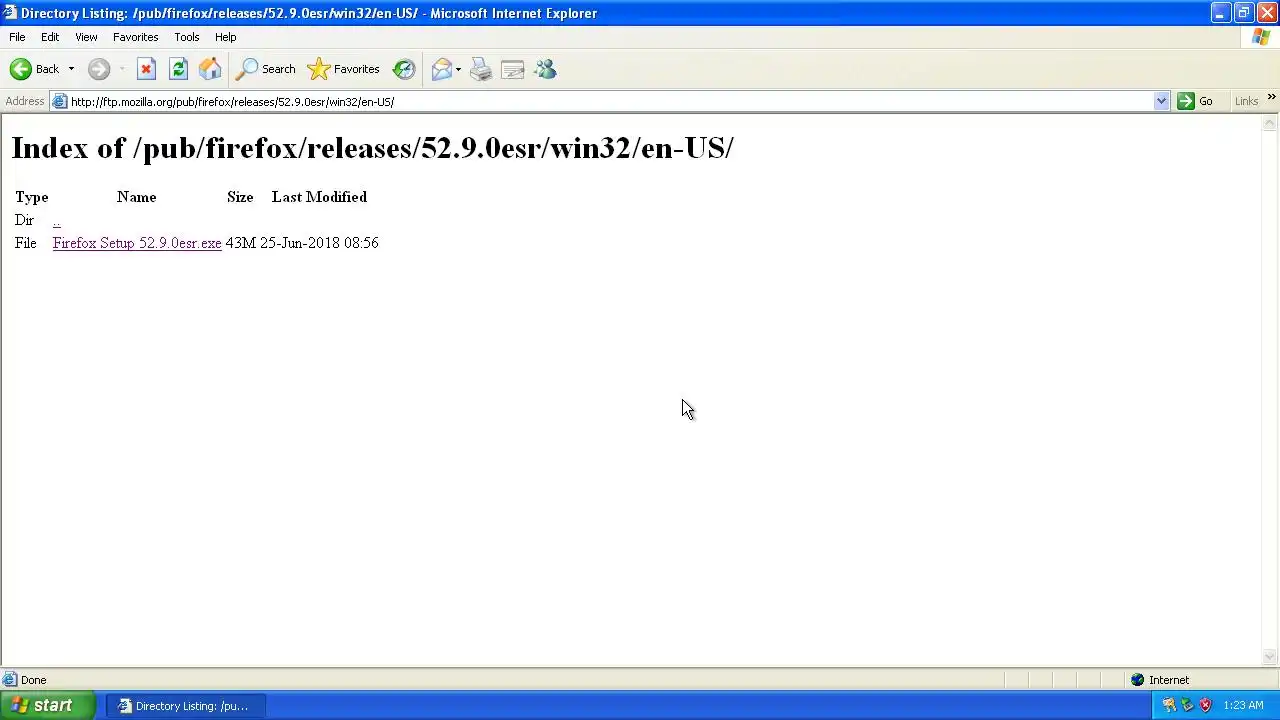Expand the address bar dropdown arrow
The image size is (1280, 720).
click(x=1161, y=101)
